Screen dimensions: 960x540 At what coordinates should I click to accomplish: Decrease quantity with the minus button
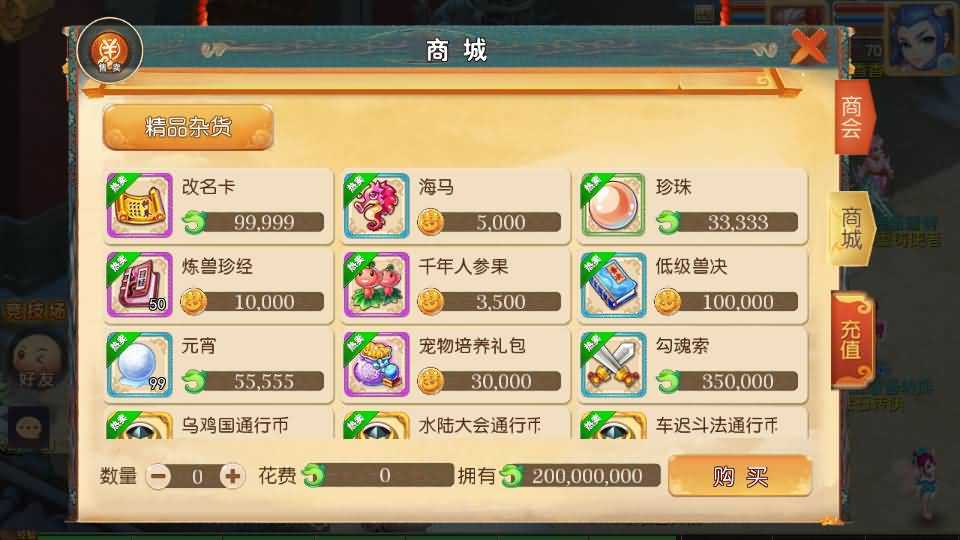pyautogui.click(x=159, y=476)
